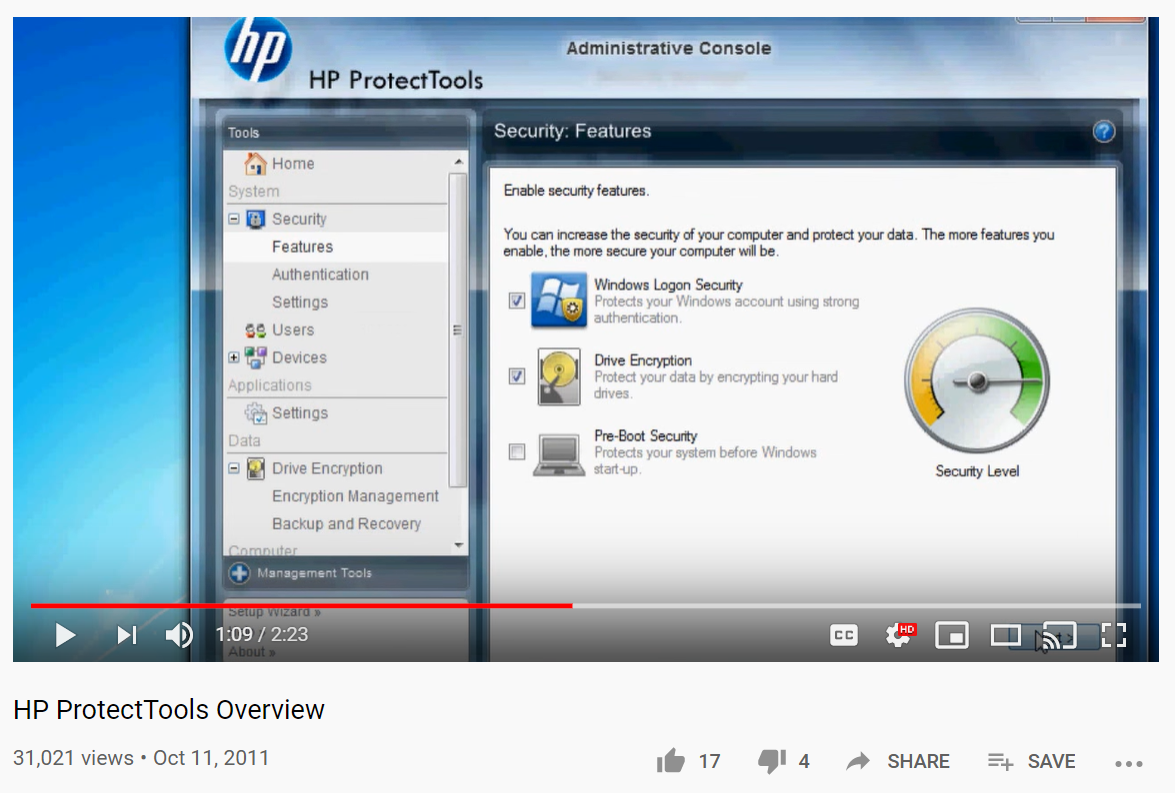Screen dimensions: 1175x793
Task: Select Encryption Management
Action: [355, 496]
